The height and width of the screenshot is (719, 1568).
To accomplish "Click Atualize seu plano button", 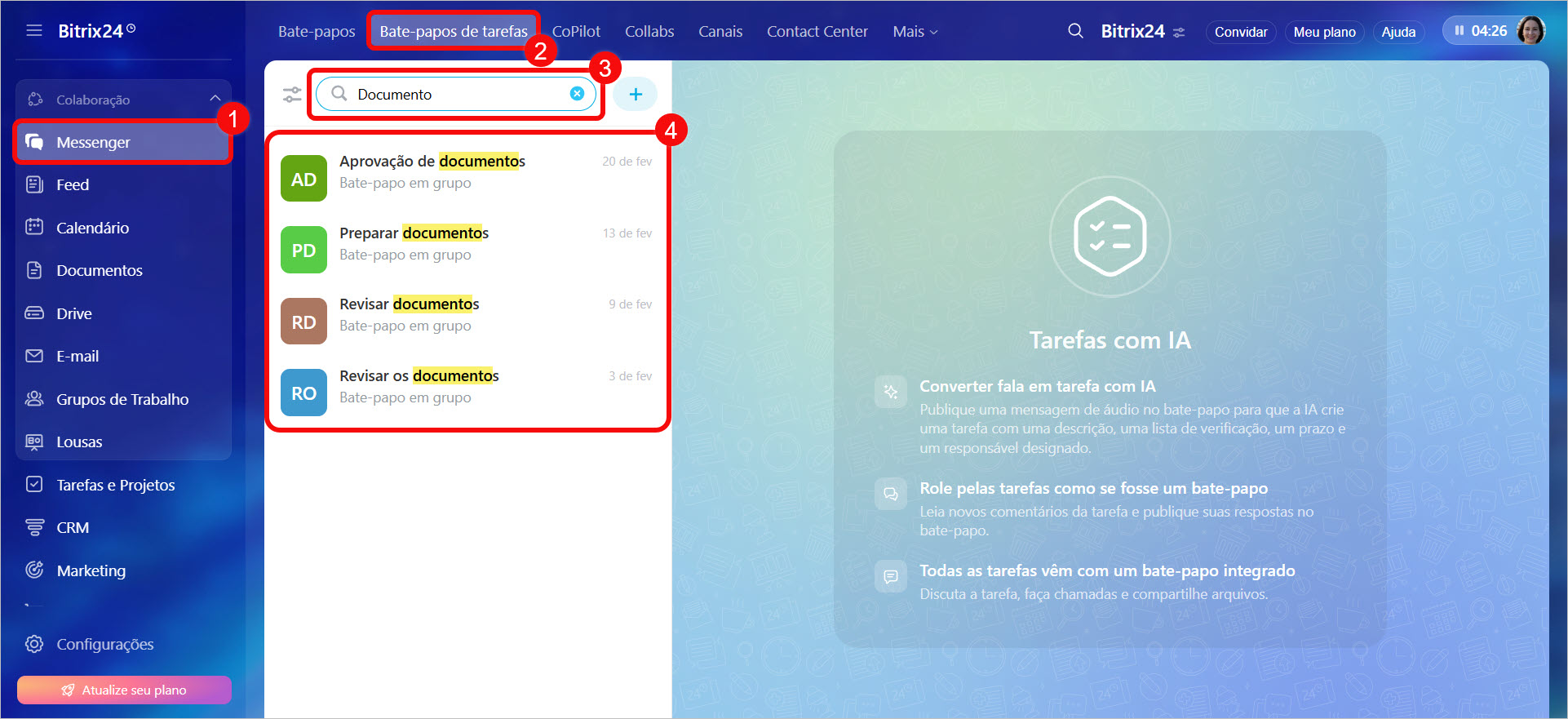I will pos(124,690).
